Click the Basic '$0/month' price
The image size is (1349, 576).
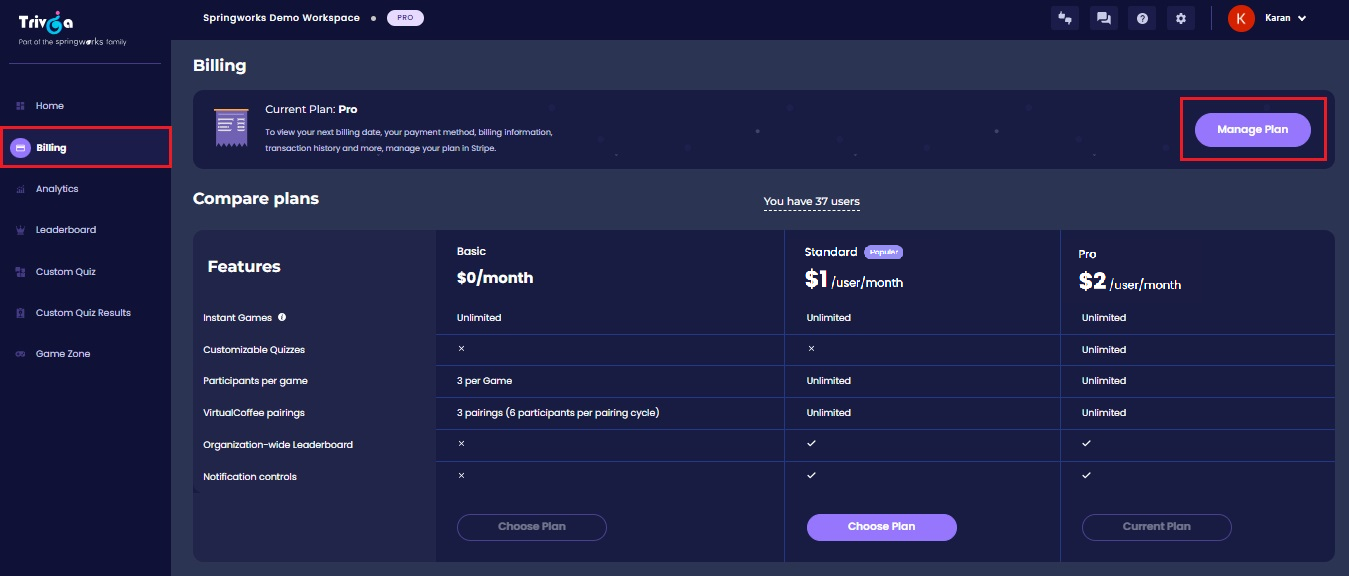coord(495,278)
